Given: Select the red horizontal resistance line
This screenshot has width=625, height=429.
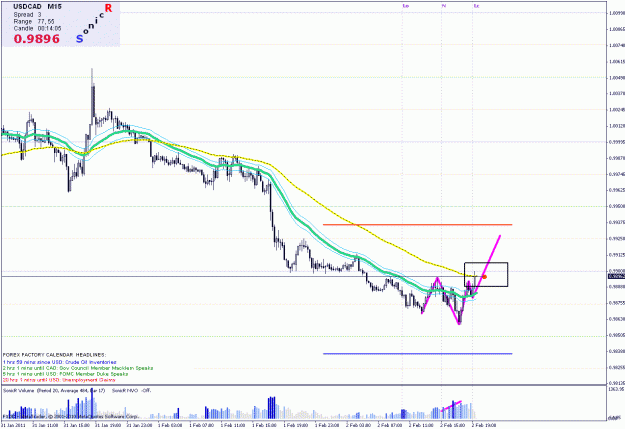Looking at the screenshot, I should pyautogui.click(x=417, y=225).
